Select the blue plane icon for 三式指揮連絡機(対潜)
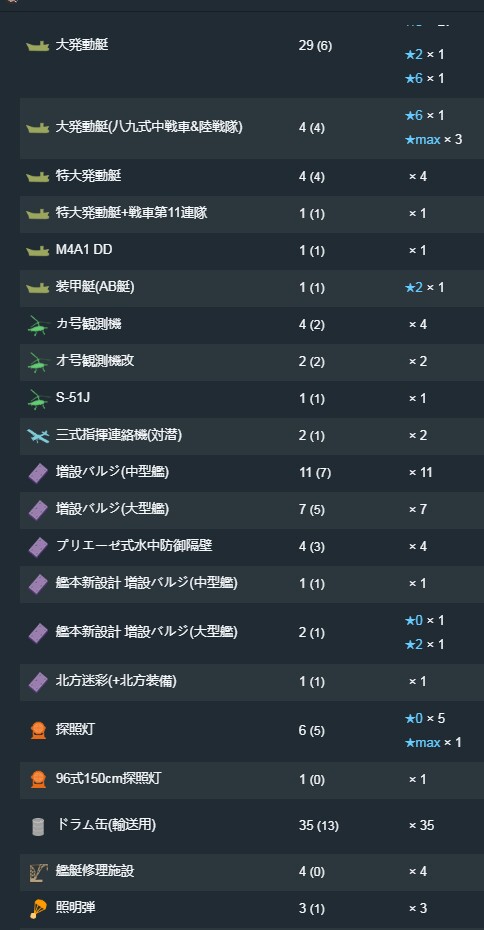This screenshot has height=930, width=484. coord(38,436)
